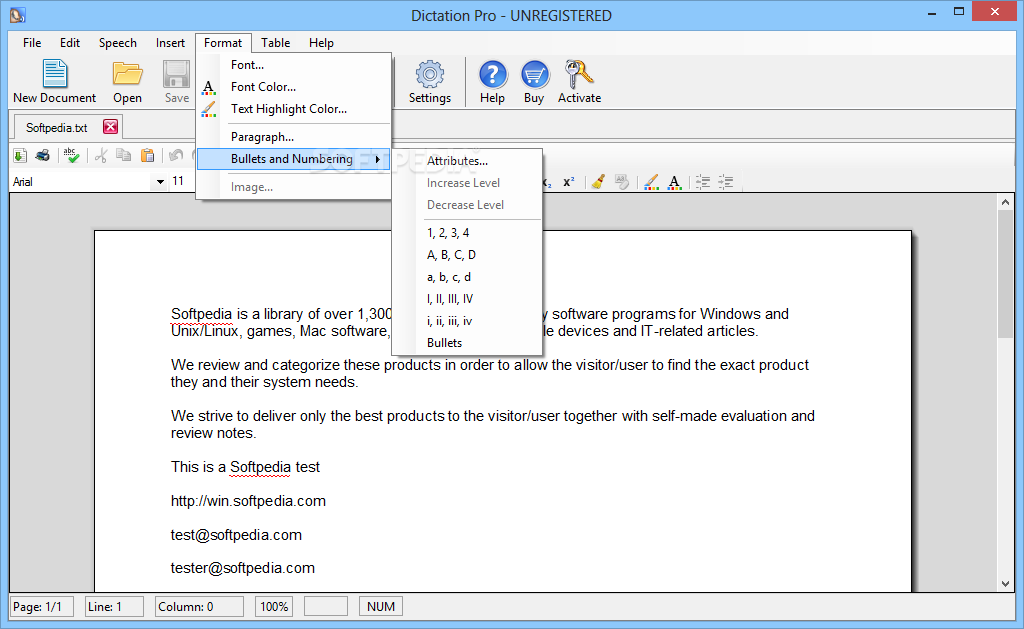The height and width of the screenshot is (629, 1024).
Task: Open the Speech menu
Action: (x=118, y=42)
